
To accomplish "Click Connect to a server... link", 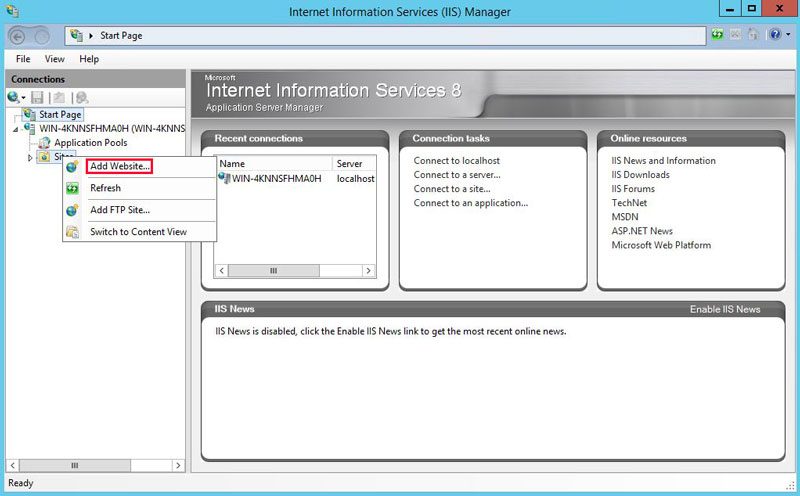I will point(457,175).
